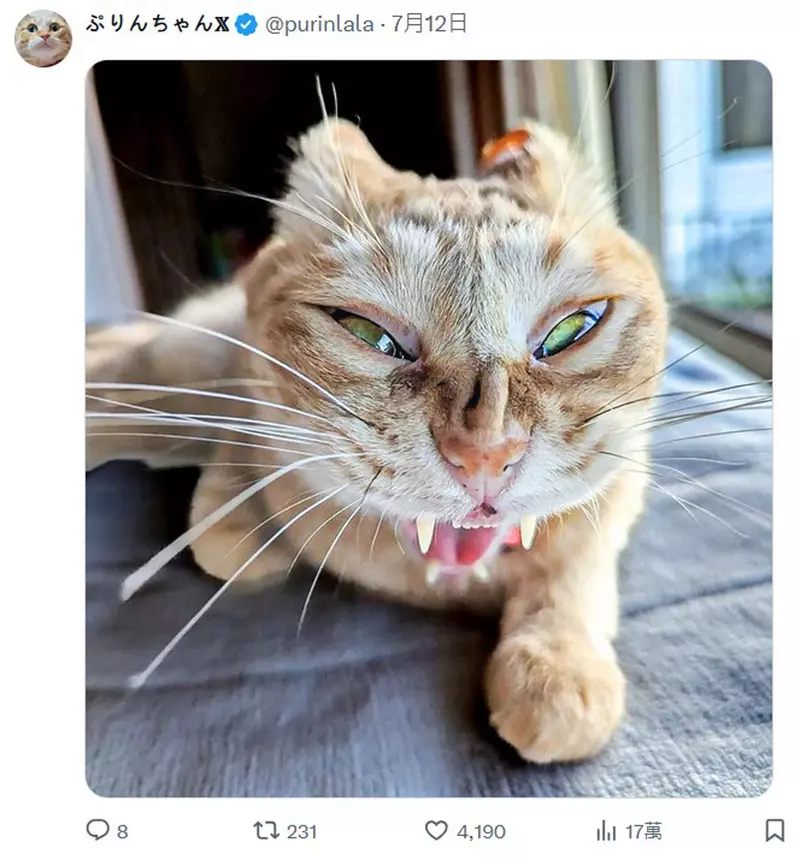Like the post with the heart icon
The image size is (800, 860).
tap(436, 830)
